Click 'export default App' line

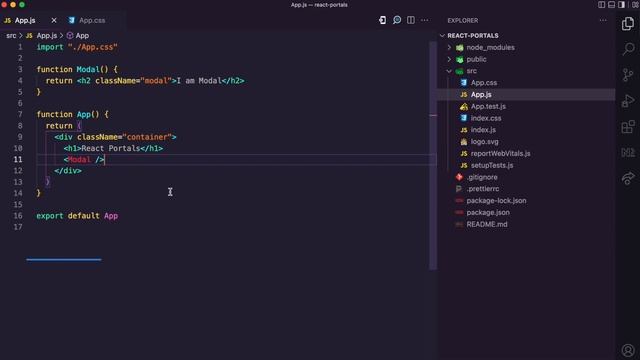[77, 216]
